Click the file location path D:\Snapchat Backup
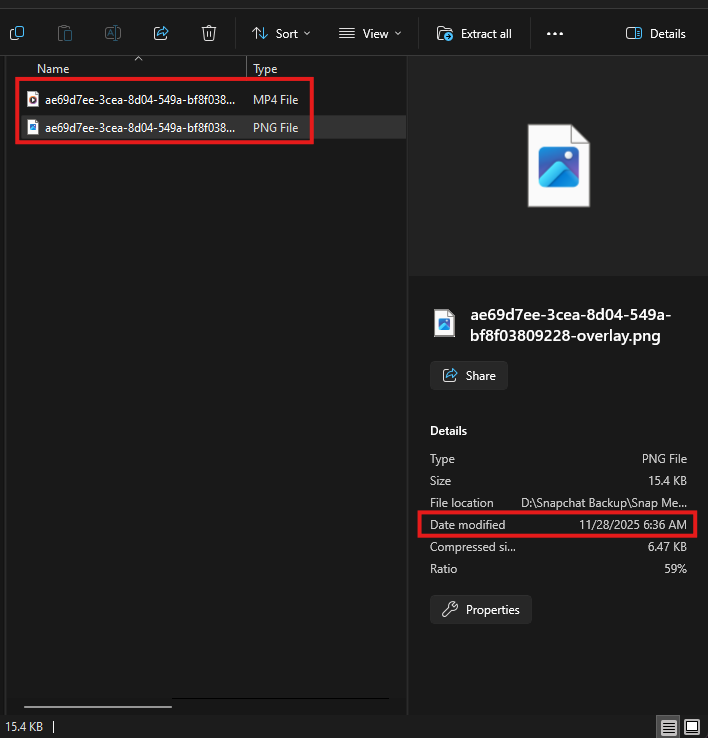The image size is (708, 738). pos(603,503)
